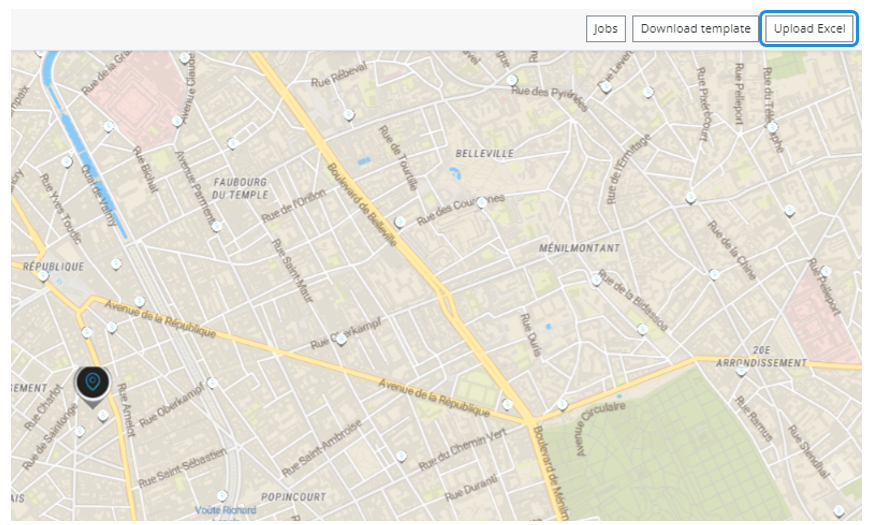The height and width of the screenshot is (525, 872).
Task: Click the Rue Ramus street label
Action: 754,418
